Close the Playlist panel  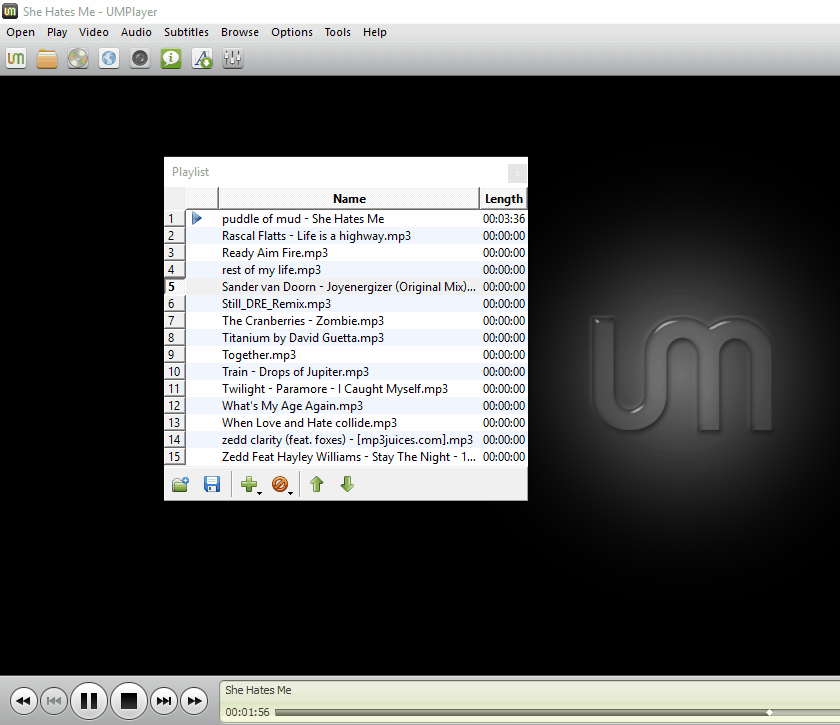click(517, 173)
